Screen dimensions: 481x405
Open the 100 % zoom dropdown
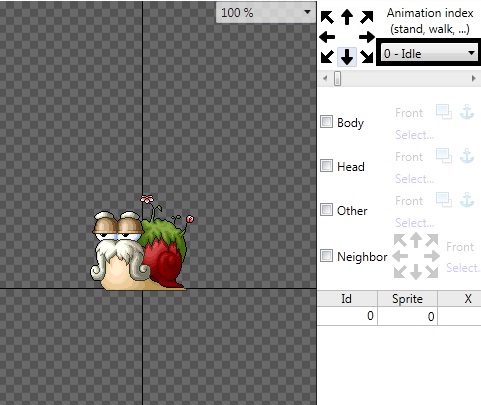point(265,13)
